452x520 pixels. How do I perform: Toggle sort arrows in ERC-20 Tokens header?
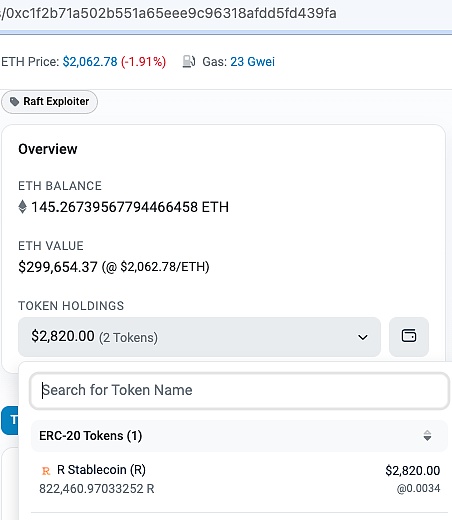point(427,436)
